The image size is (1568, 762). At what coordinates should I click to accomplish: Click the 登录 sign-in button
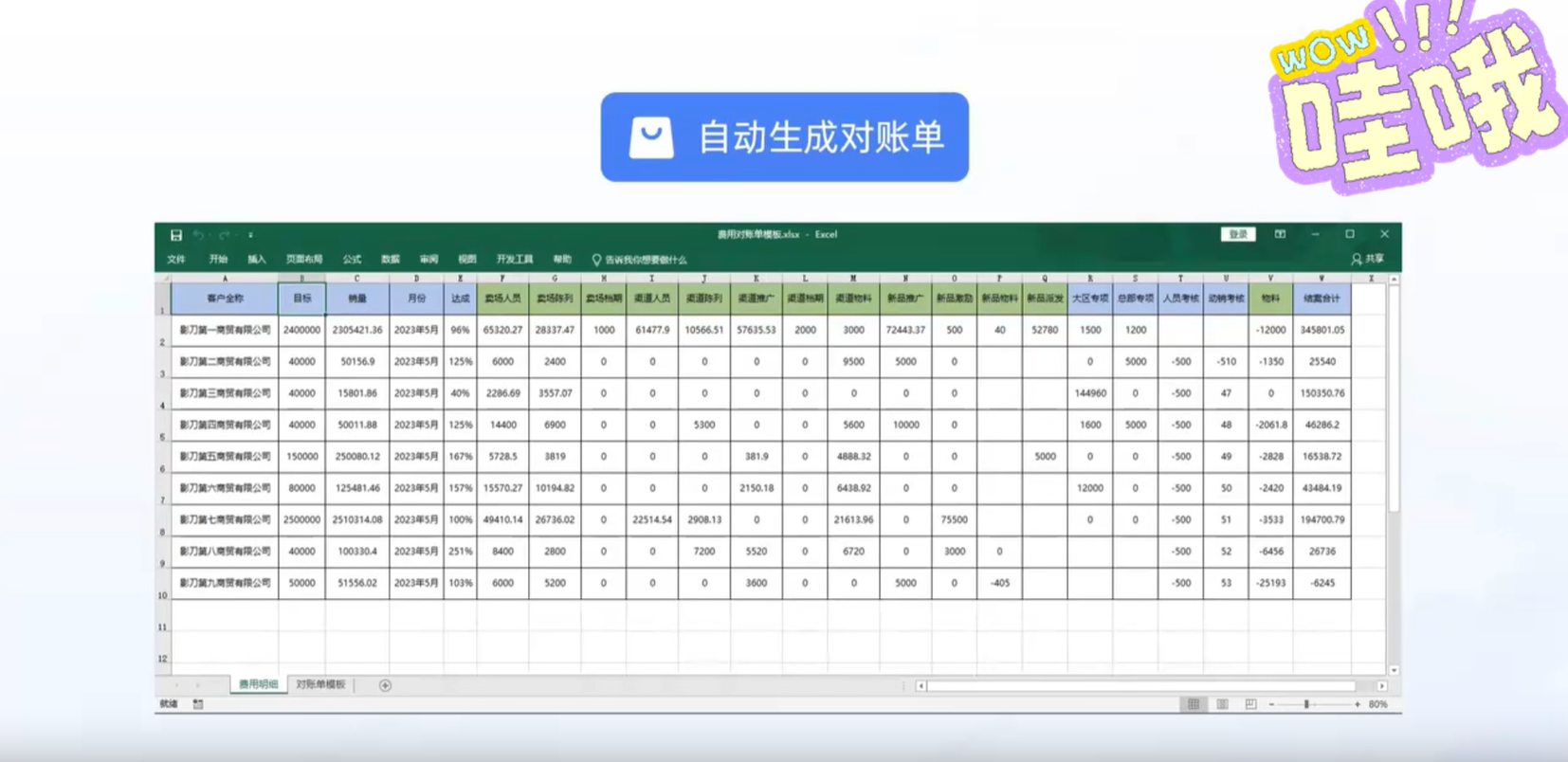(1238, 234)
